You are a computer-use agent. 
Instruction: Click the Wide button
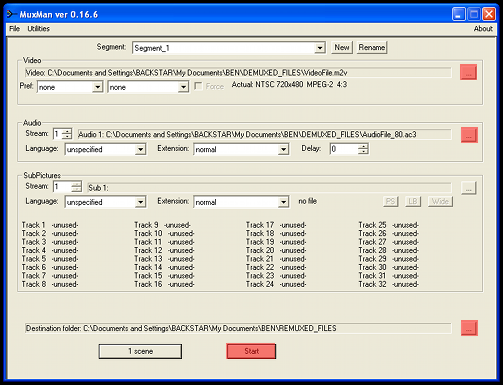[440, 201]
